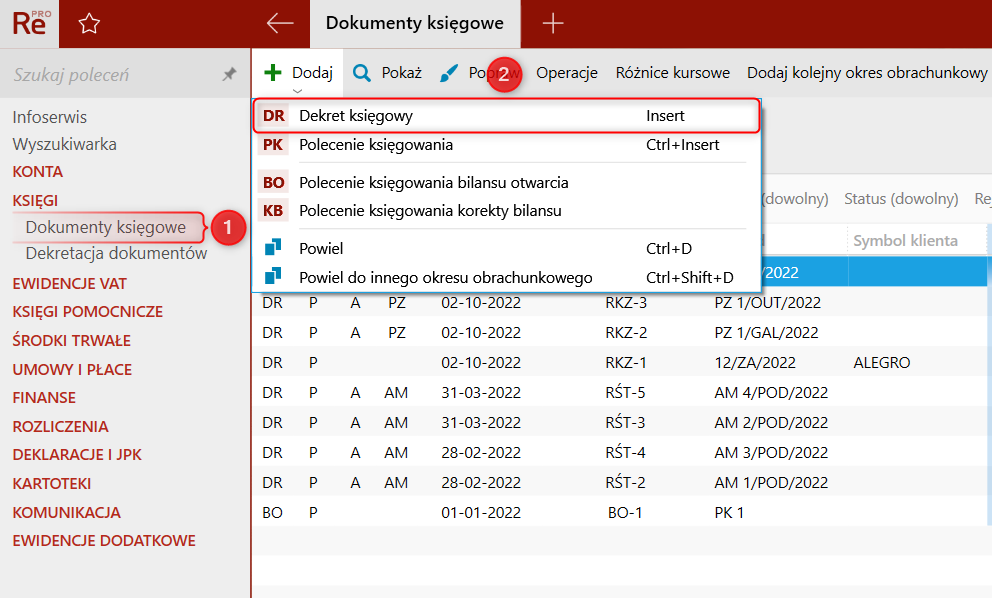The image size is (992, 598).
Task: Click the pin icon in search box
Action: pos(229,75)
